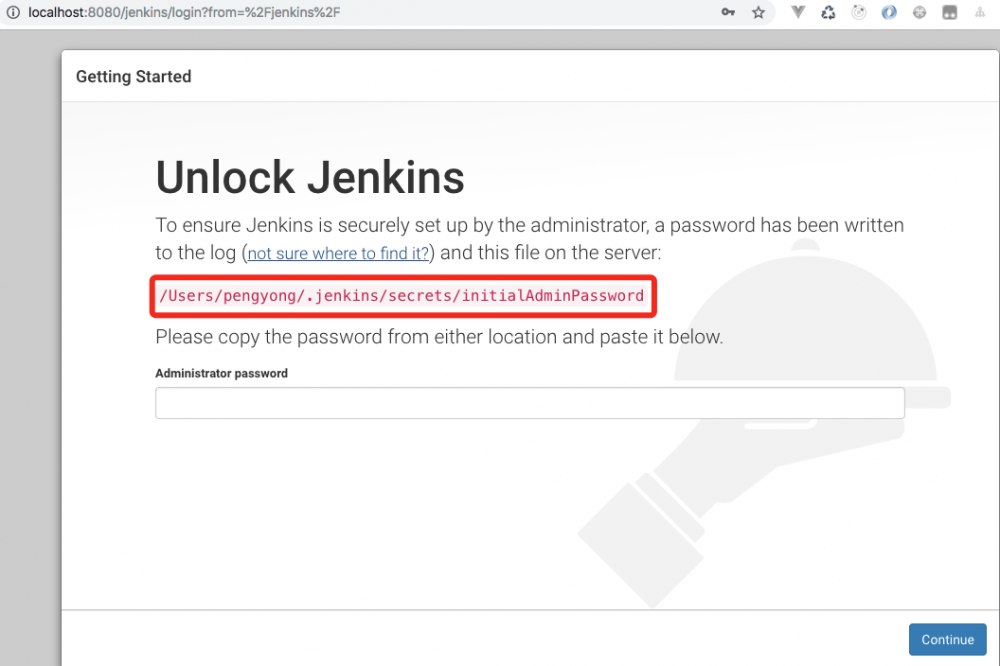Click the spiral target extension icon

858,13
